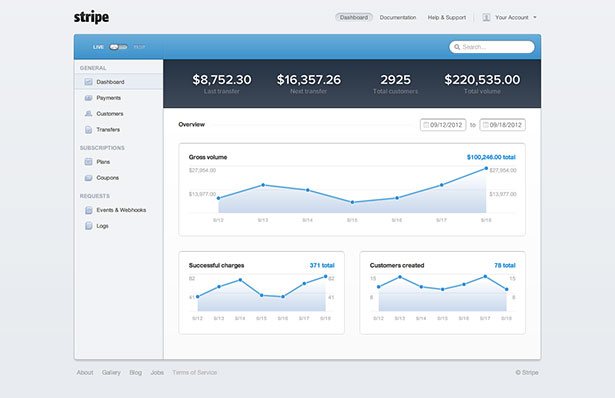Open the 09/12/2012 start date picker

tap(443, 125)
